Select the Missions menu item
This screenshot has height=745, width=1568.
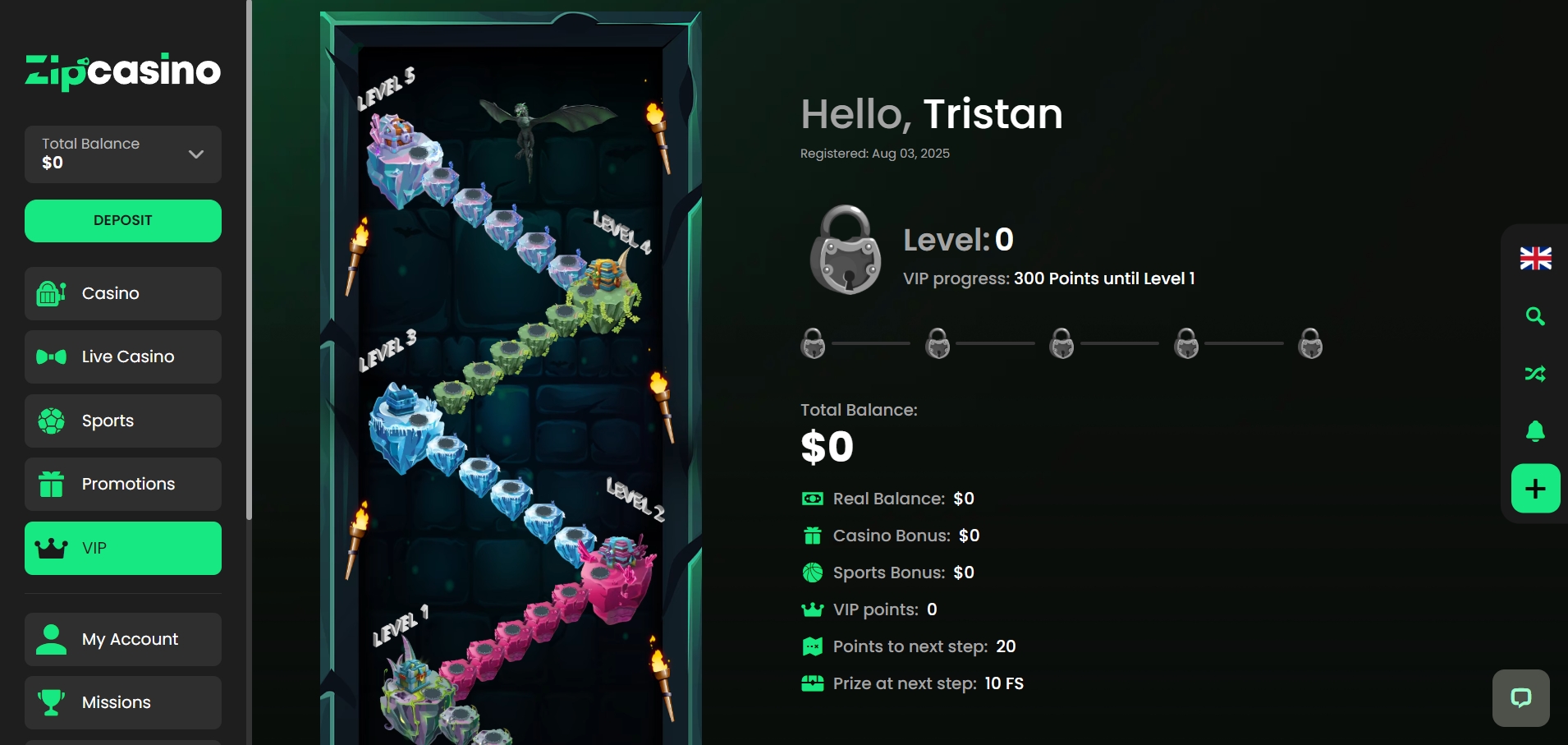coord(123,702)
